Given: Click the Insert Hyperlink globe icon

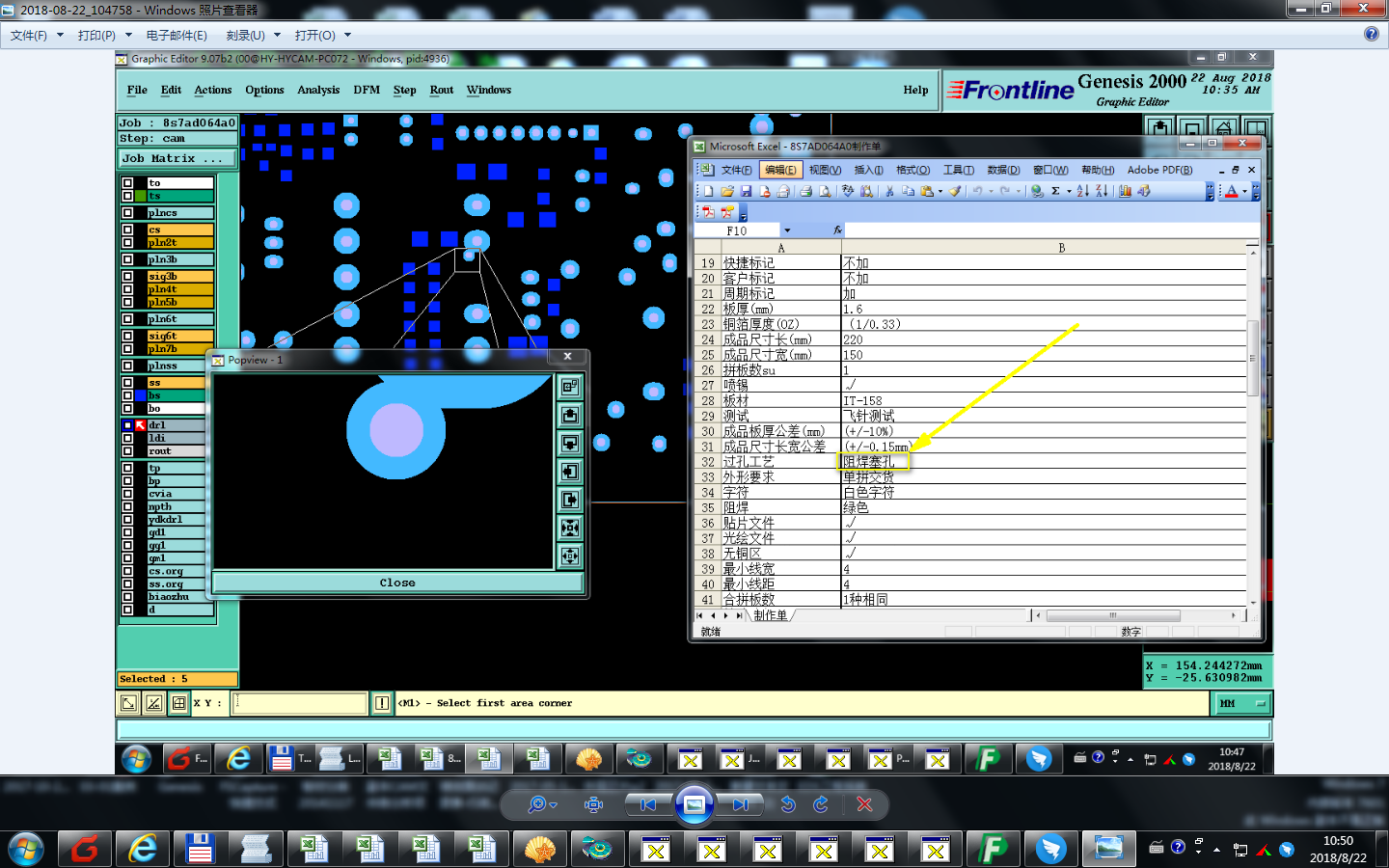Looking at the screenshot, I should coord(1037,191).
